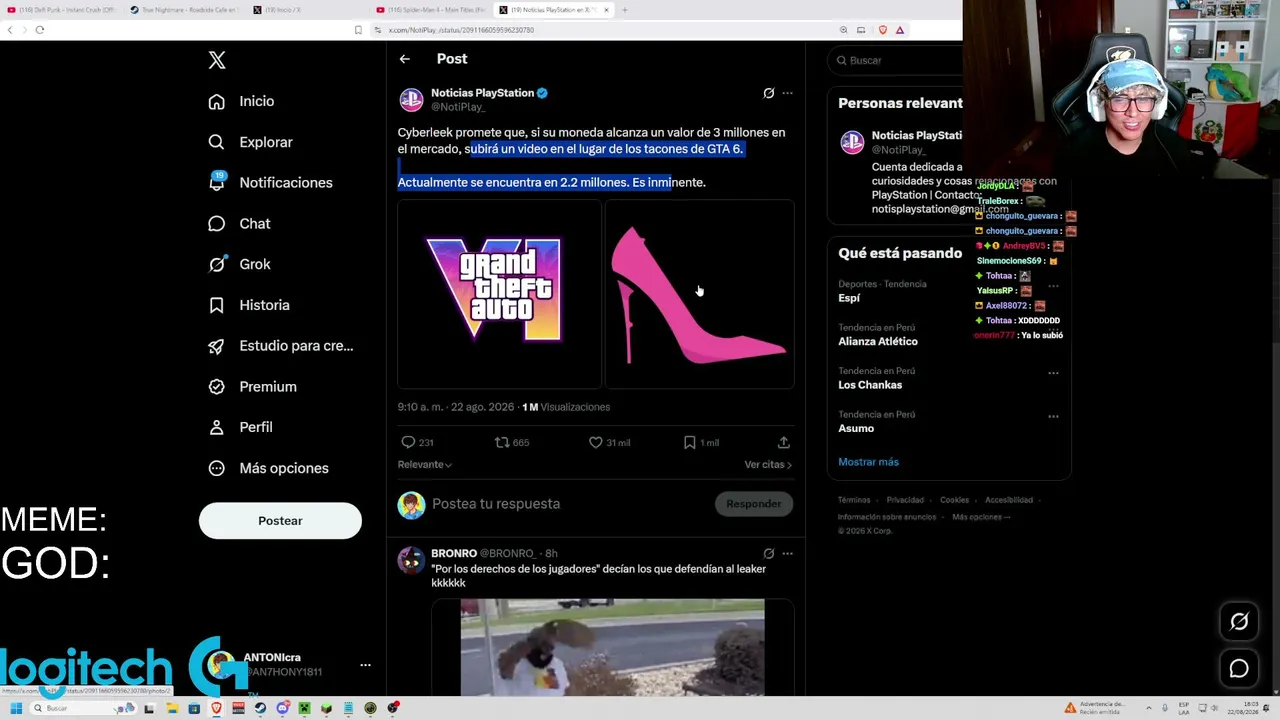Open more options on BRONRO's reply
The width and height of the screenshot is (1280, 720).
coord(787,553)
